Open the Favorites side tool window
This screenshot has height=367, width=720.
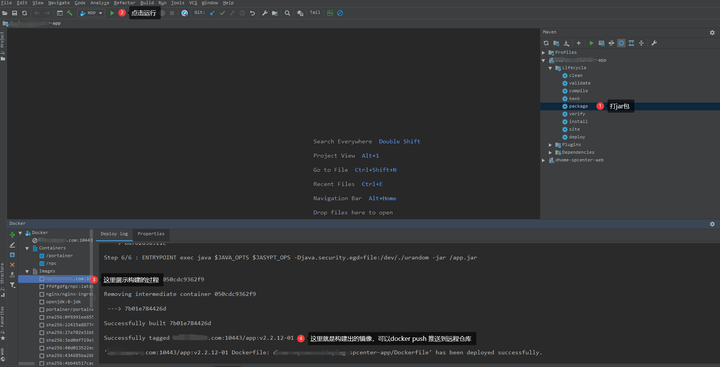pos(3,323)
